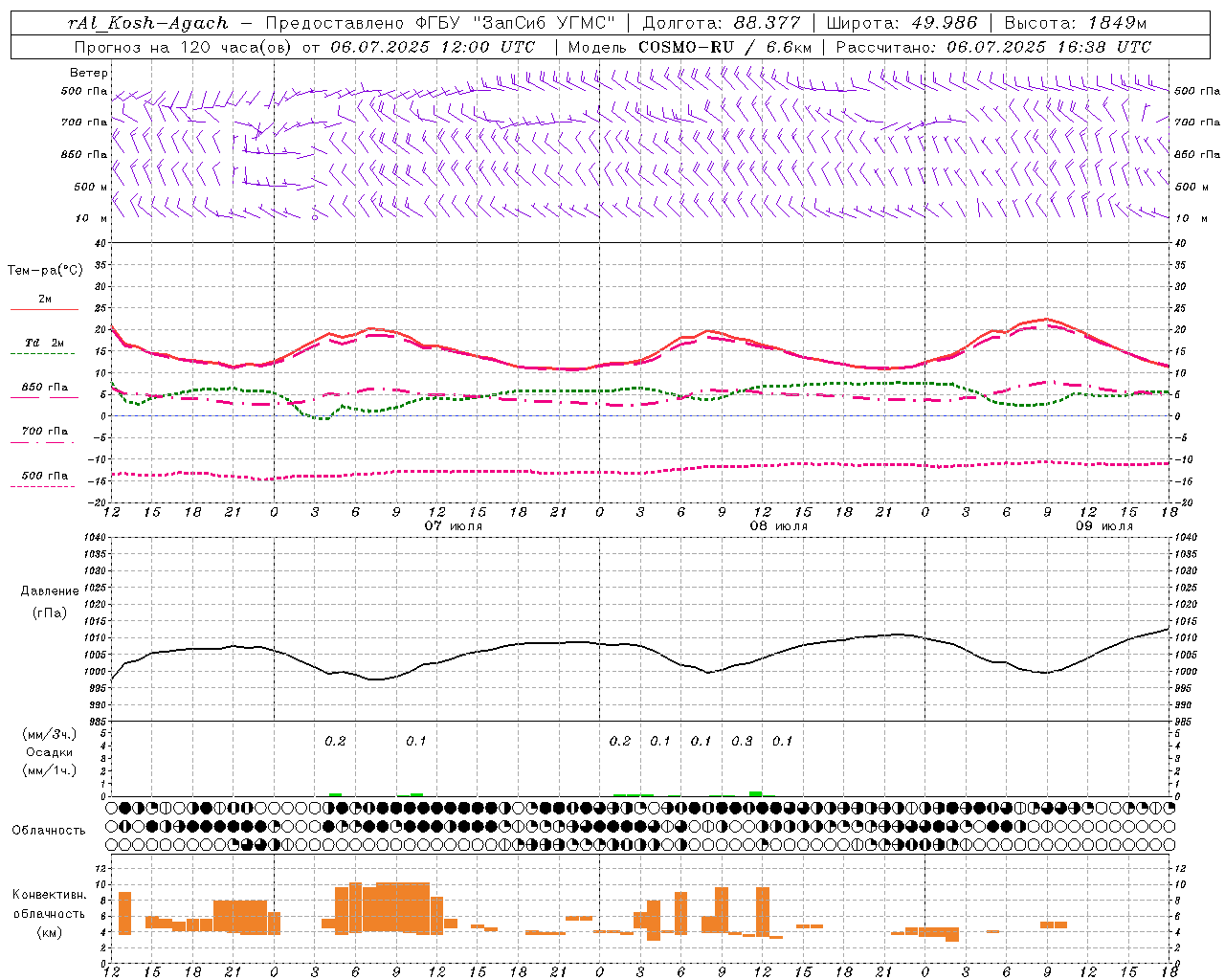This screenshot has width=1225, height=980.
Task: Click the "Ветер" section label
Action: [x=89, y=73]
